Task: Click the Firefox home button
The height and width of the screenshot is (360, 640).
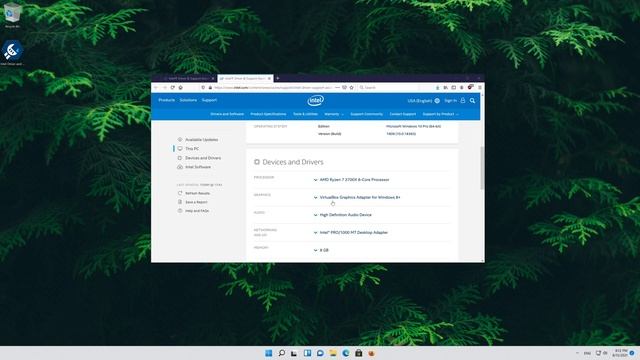Action: (180, 87)
